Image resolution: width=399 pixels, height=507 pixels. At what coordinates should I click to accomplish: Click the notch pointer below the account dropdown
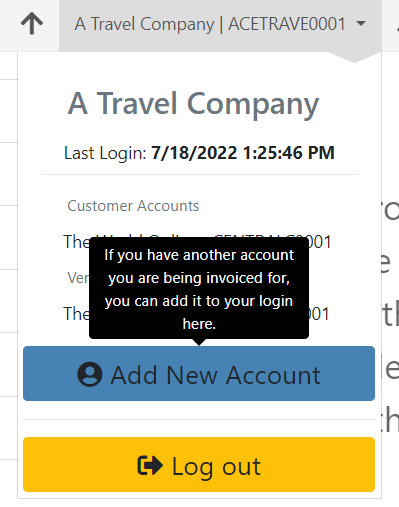coord(354,57)
